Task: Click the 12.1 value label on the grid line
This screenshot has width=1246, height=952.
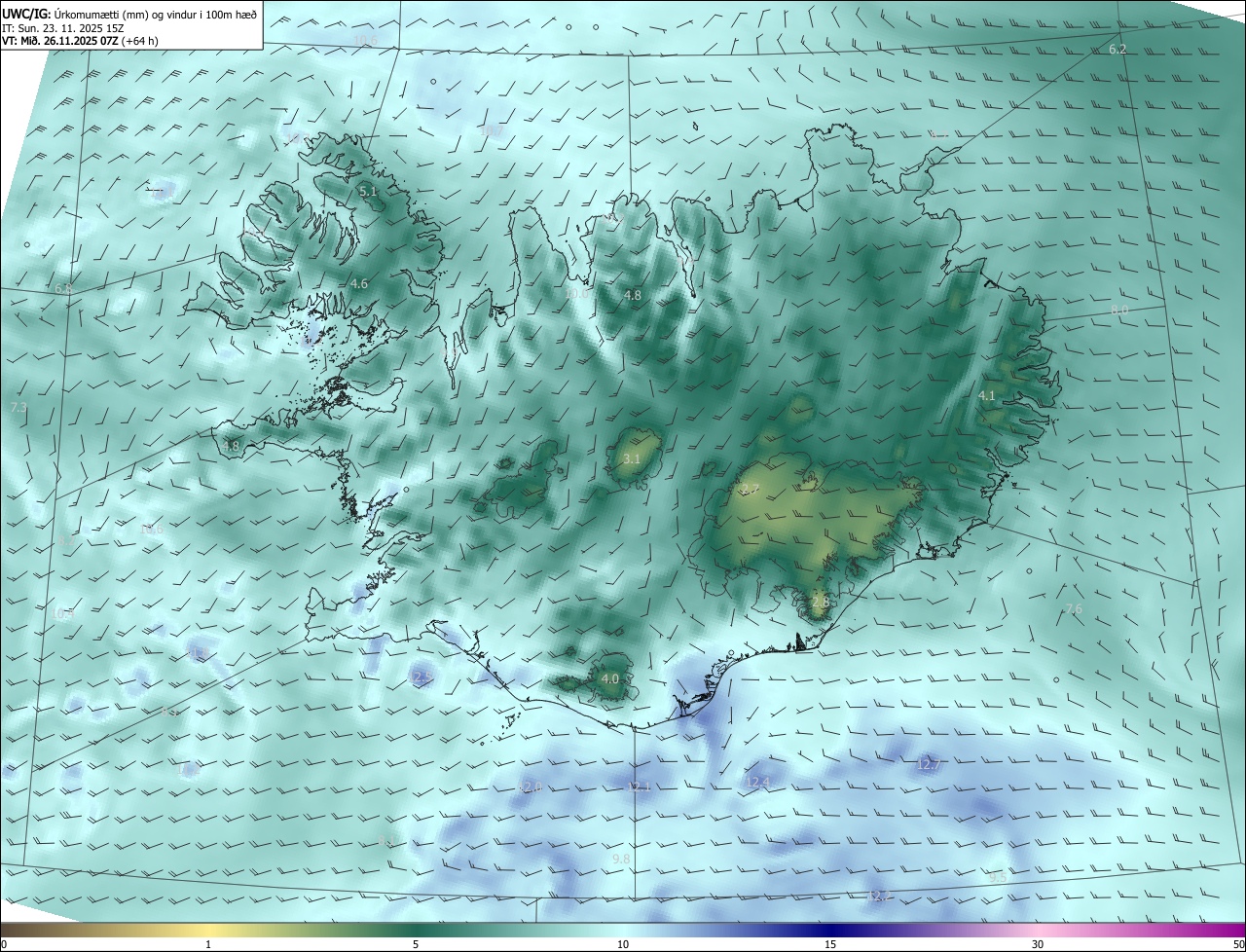Action: [639, 787]
